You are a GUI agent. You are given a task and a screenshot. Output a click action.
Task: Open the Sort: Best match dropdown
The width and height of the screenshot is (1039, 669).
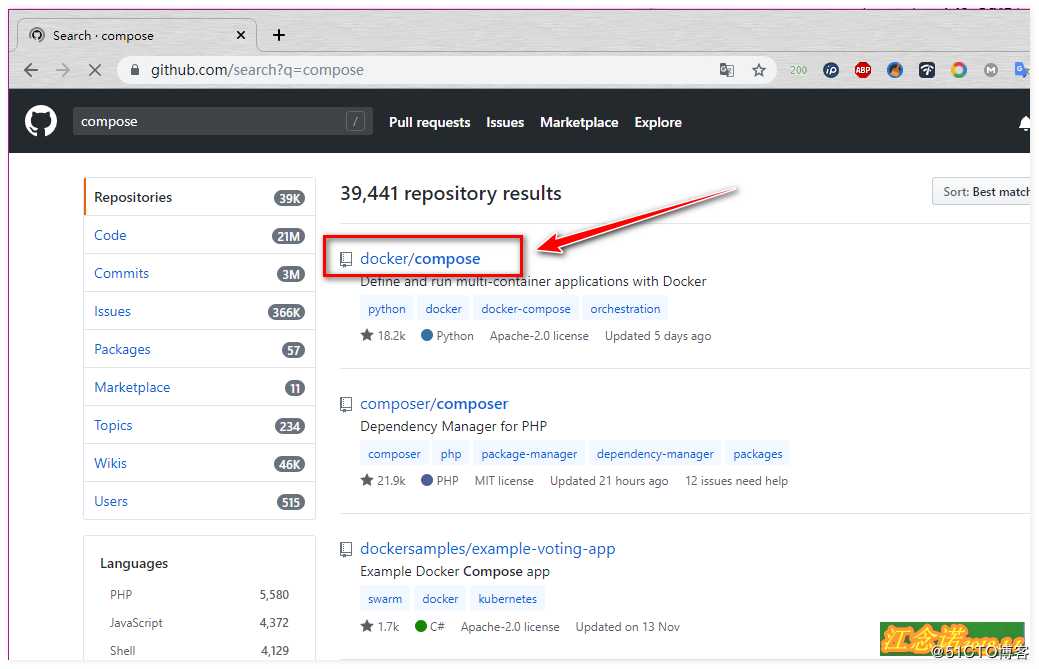[x=982, y=191]
